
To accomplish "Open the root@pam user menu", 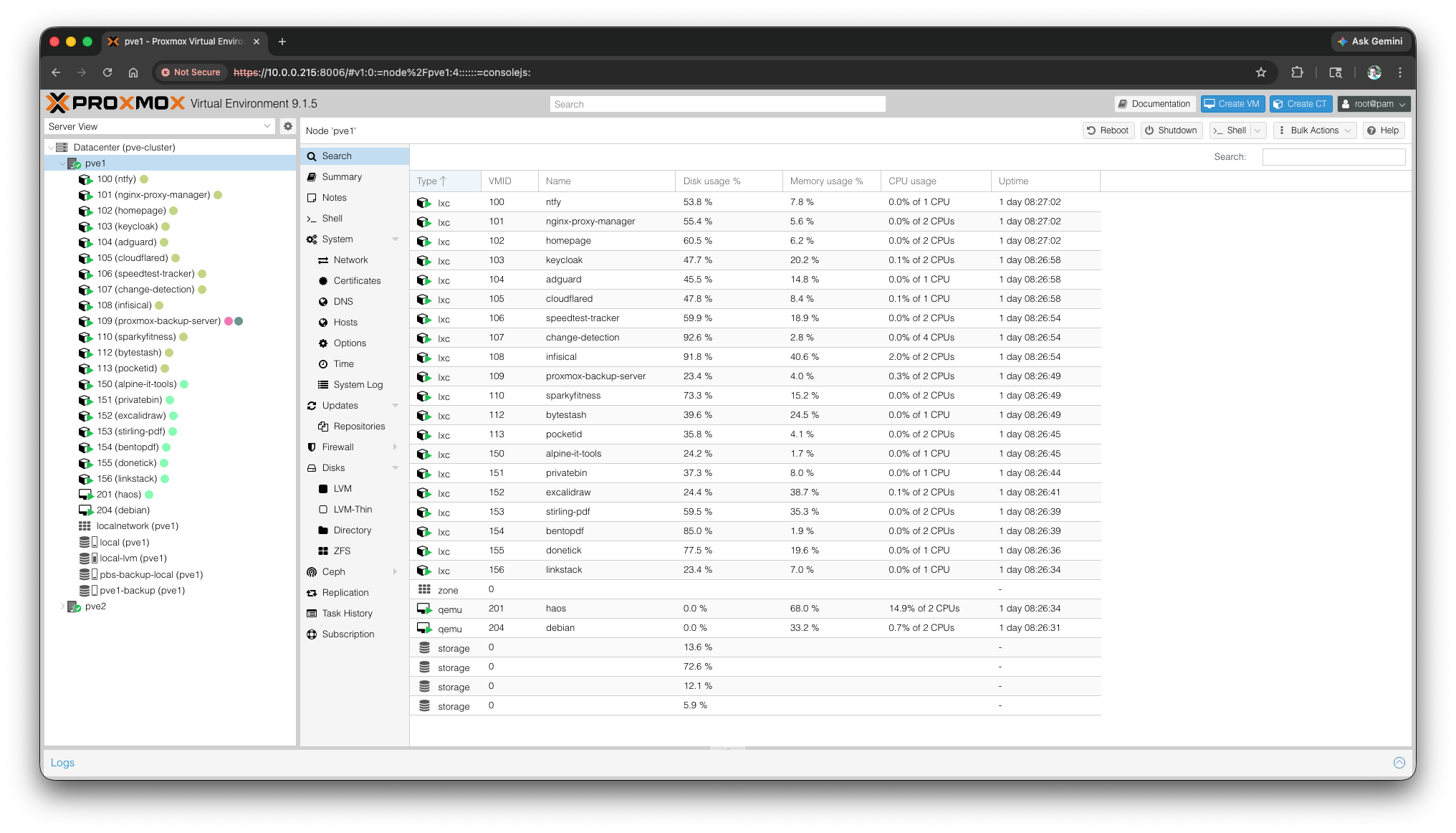I will 1374,104.
